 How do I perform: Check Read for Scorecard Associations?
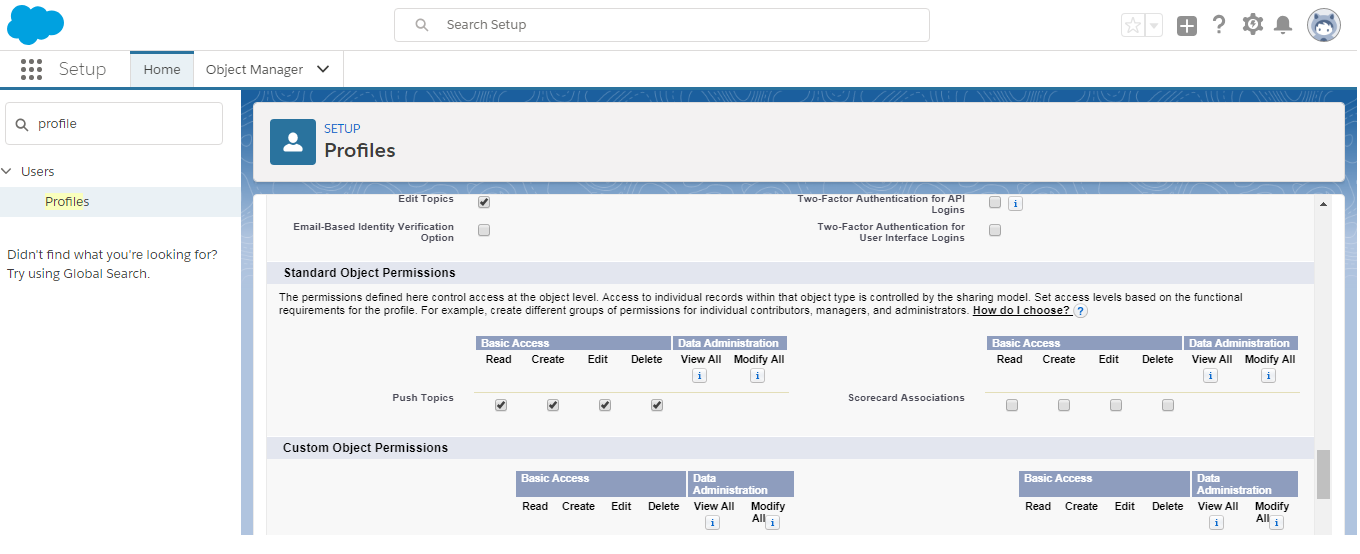coord(1012,405)
